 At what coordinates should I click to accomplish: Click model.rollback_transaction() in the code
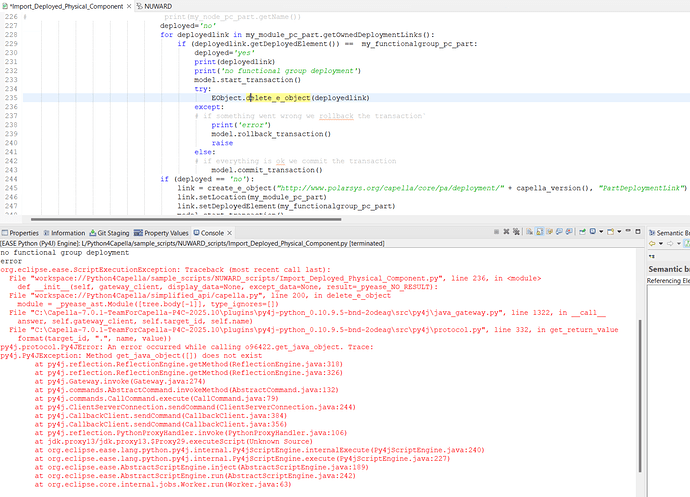click(x=271, y=134)
